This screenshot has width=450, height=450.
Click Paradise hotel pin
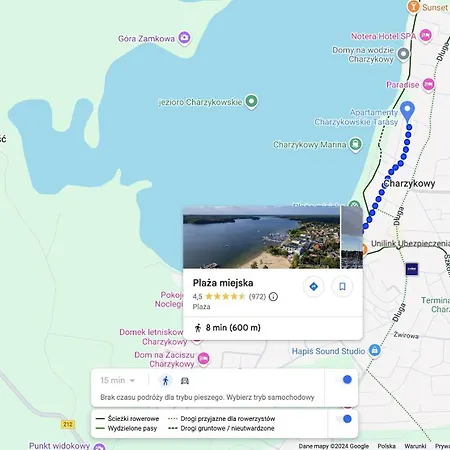(x=428, y=85)
